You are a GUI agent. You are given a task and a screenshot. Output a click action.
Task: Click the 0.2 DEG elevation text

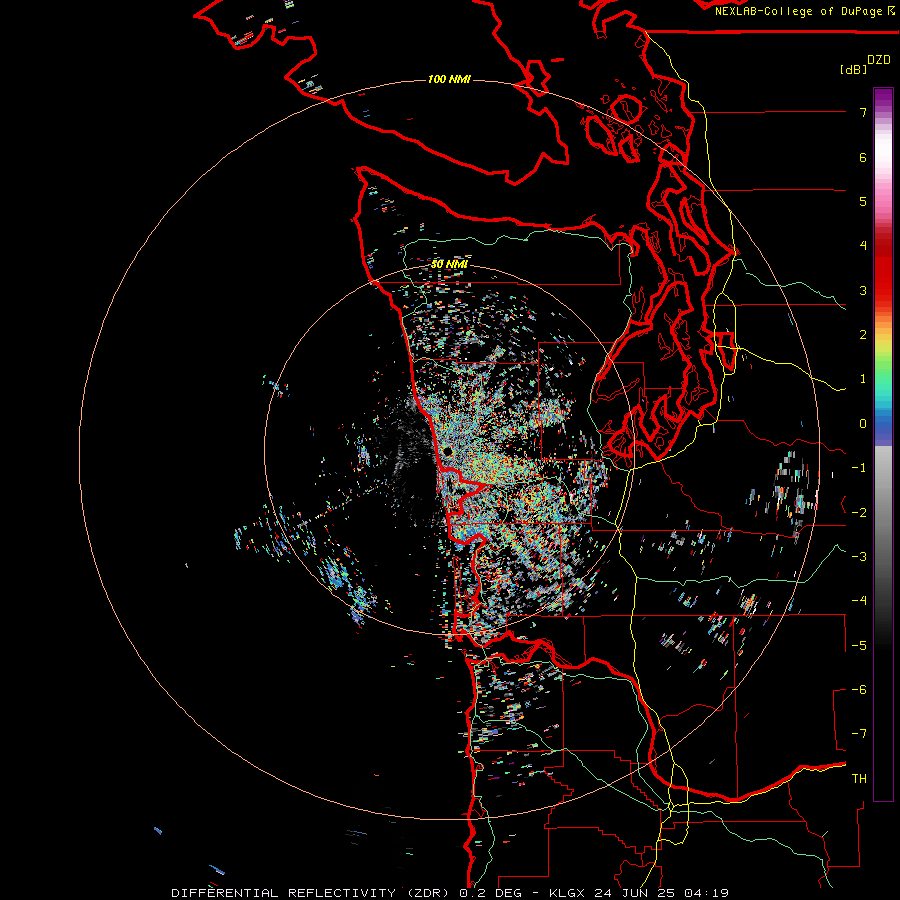point(490,893)
